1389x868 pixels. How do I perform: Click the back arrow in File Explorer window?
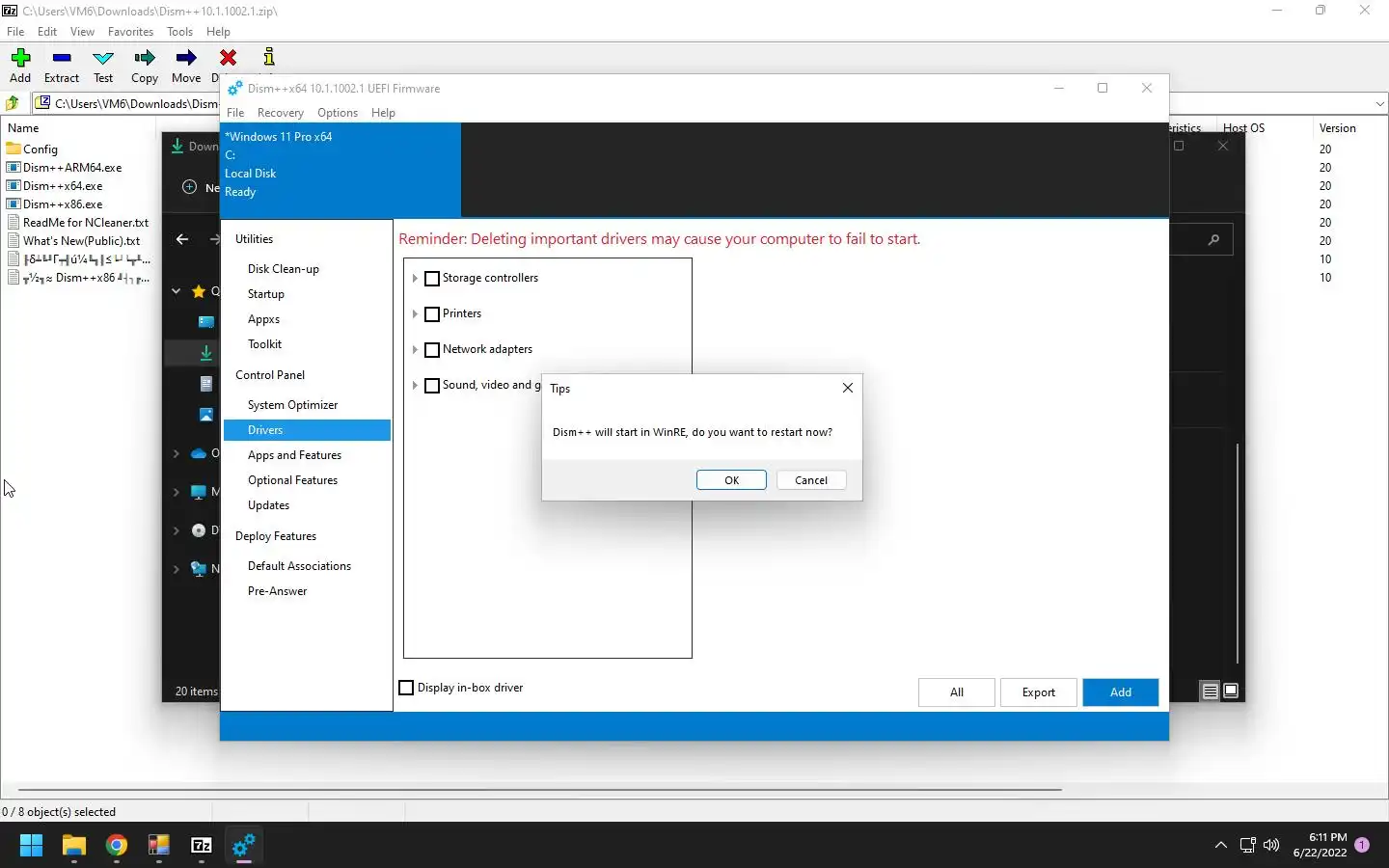click(x=182, y=239)
